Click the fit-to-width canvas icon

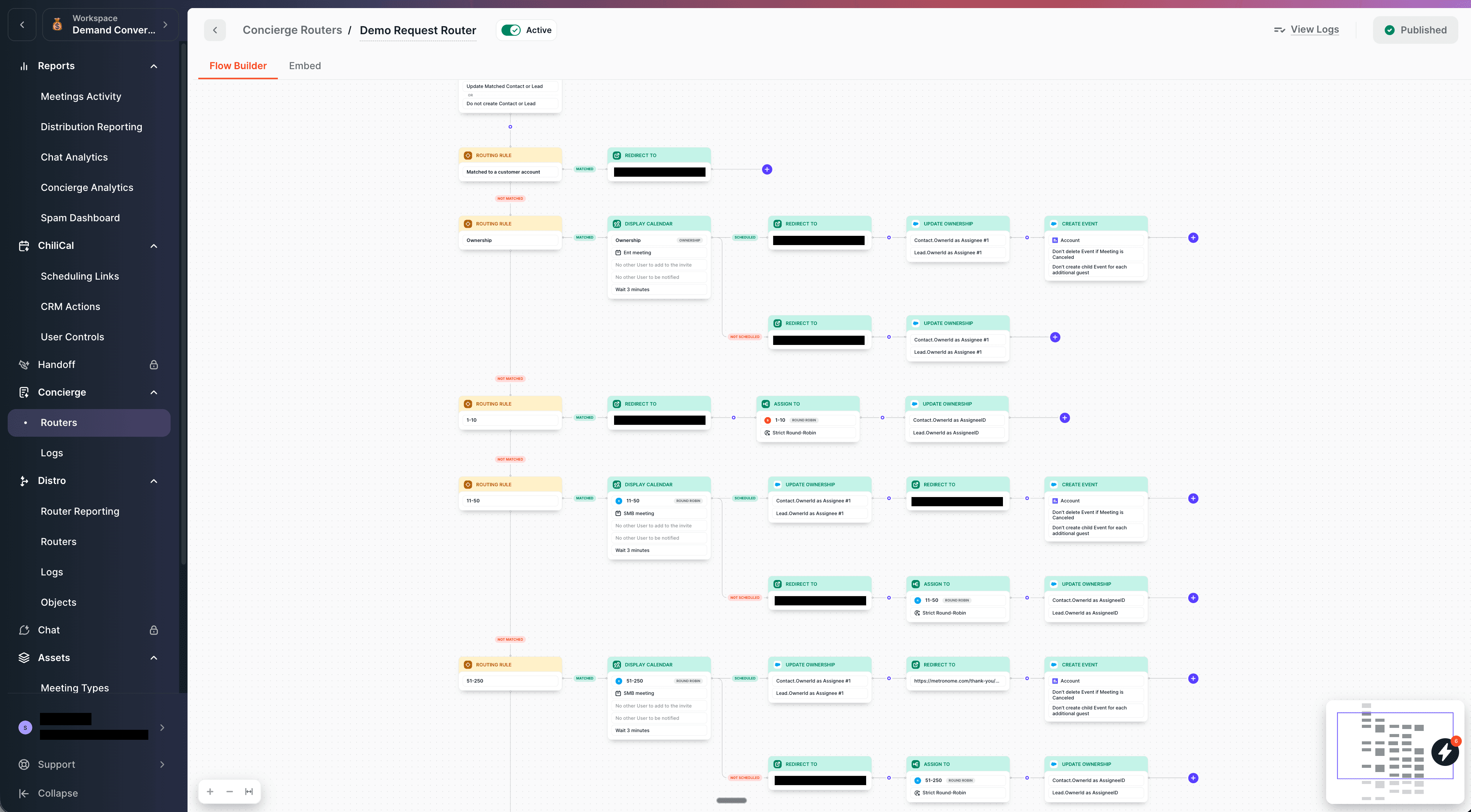point(249,792)
